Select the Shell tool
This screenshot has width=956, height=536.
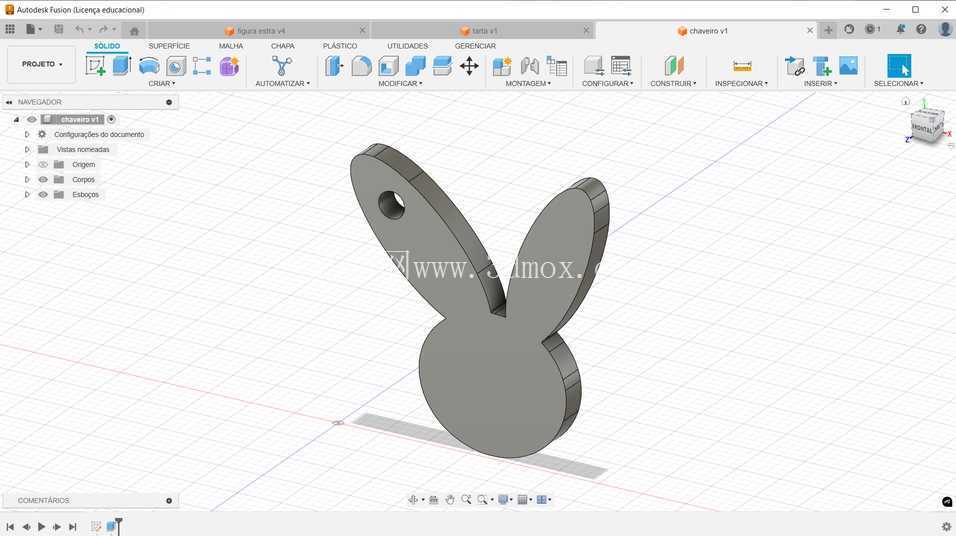pos(388,66)
